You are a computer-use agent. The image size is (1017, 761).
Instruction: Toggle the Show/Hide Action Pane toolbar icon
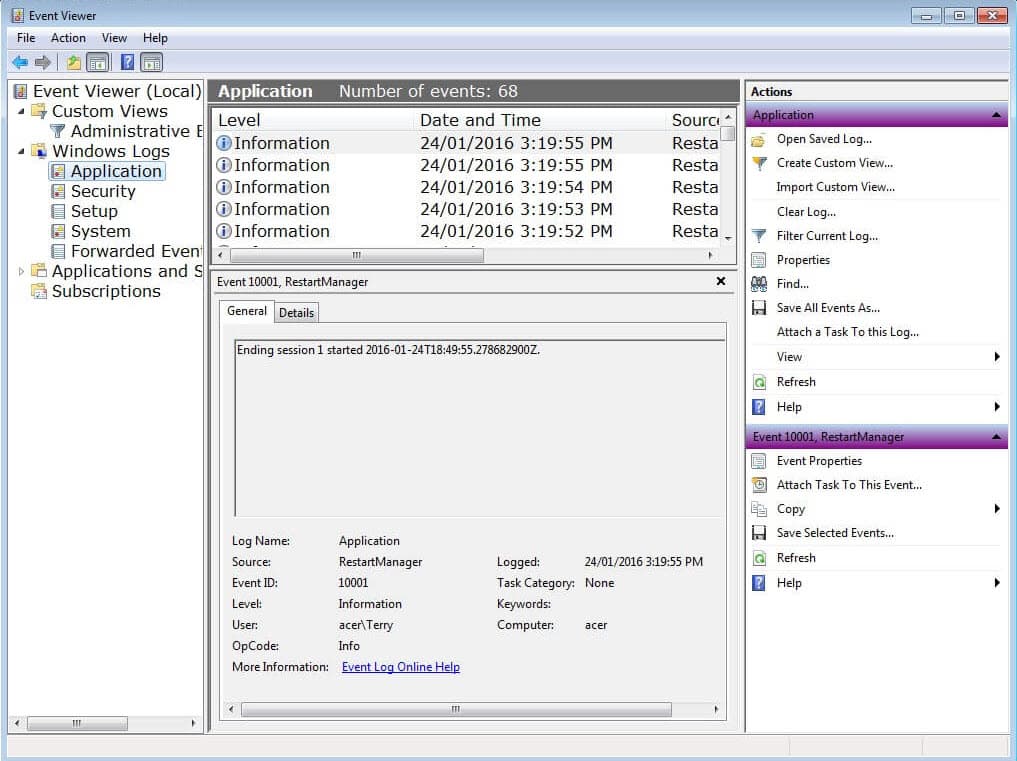(152, 62)
